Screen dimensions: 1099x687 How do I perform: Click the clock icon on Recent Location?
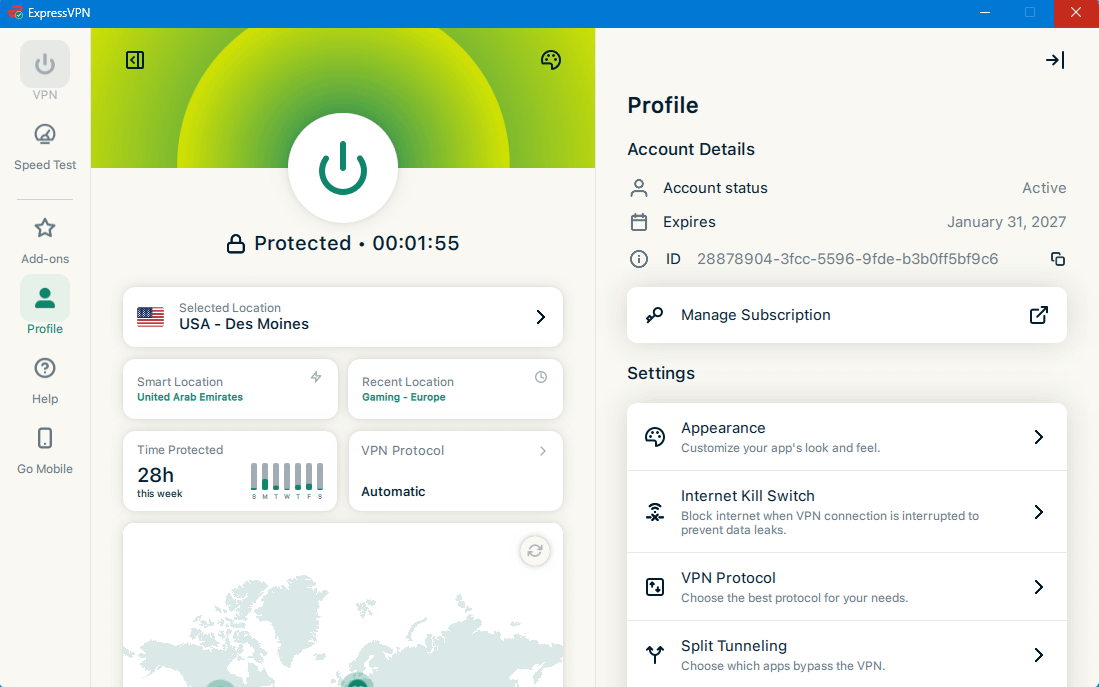pos(541,377)
